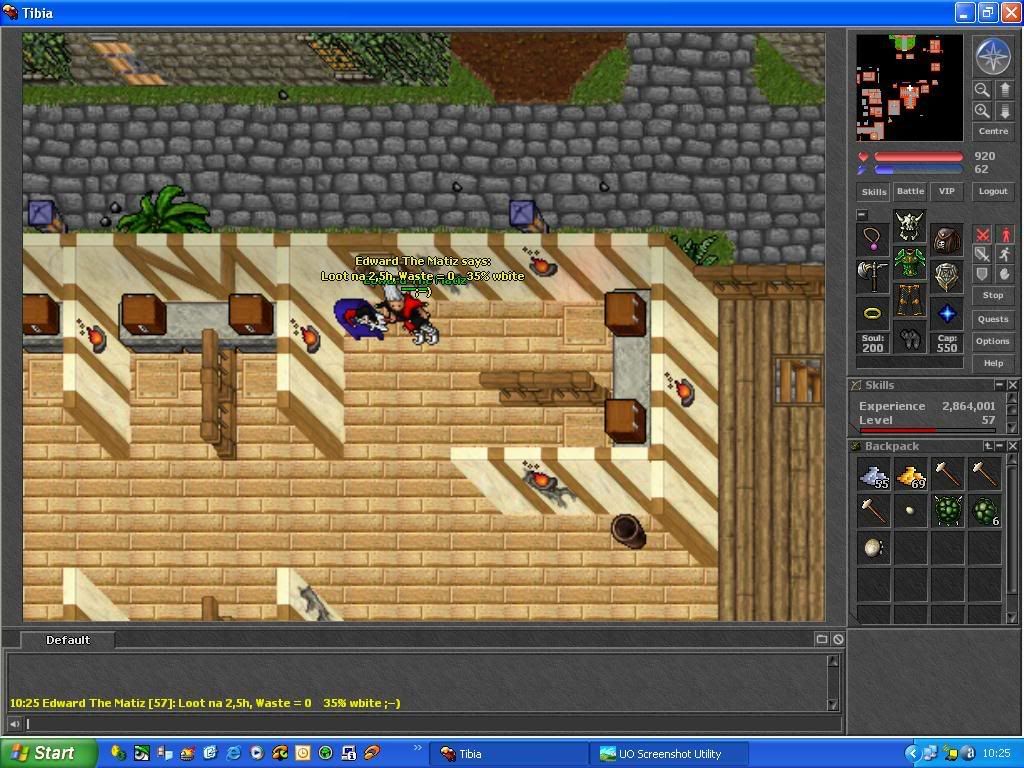
Task: Switch to UO Screenshot Utility taskbar item
Action: pos(670,754)
